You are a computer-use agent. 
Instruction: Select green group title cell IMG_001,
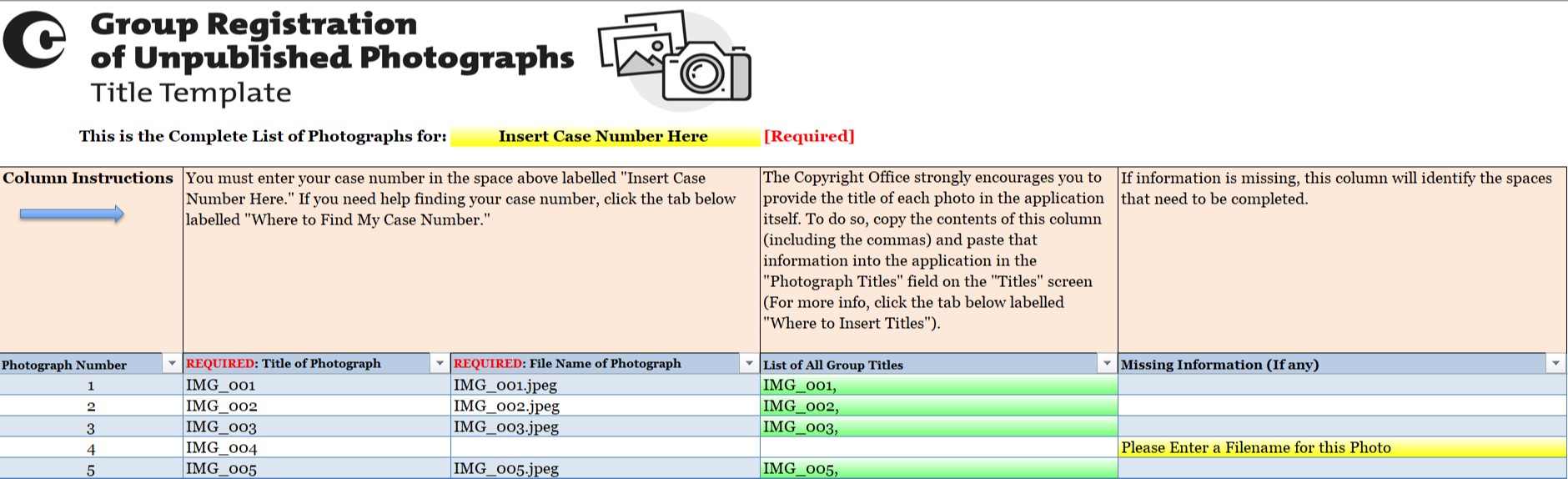click(939, 385)
